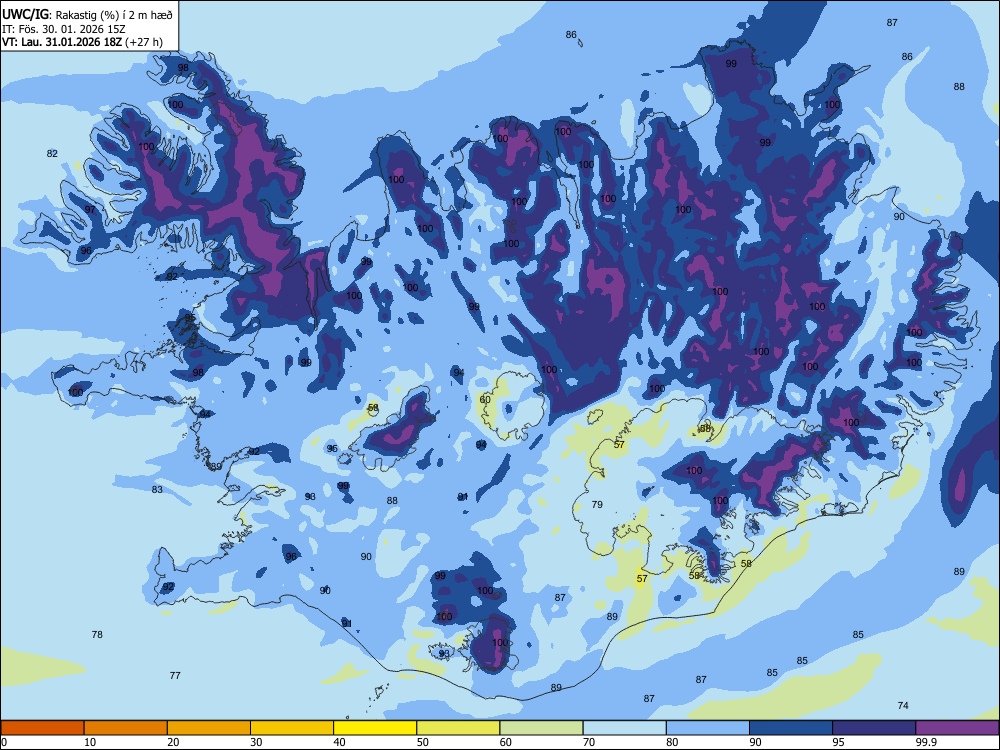
Task: Pick the 20–30 amber legend swatch
Action: 209,728
